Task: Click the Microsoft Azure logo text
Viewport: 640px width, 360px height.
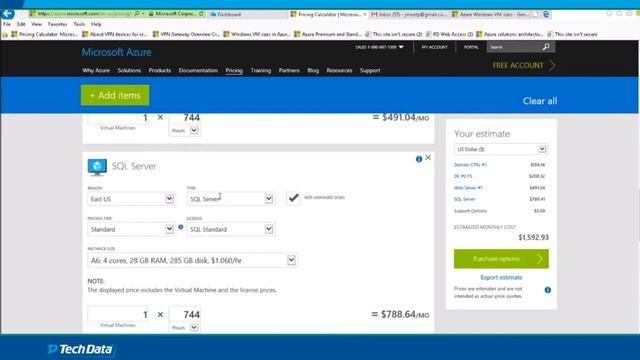Action: [x=116, y=52]
